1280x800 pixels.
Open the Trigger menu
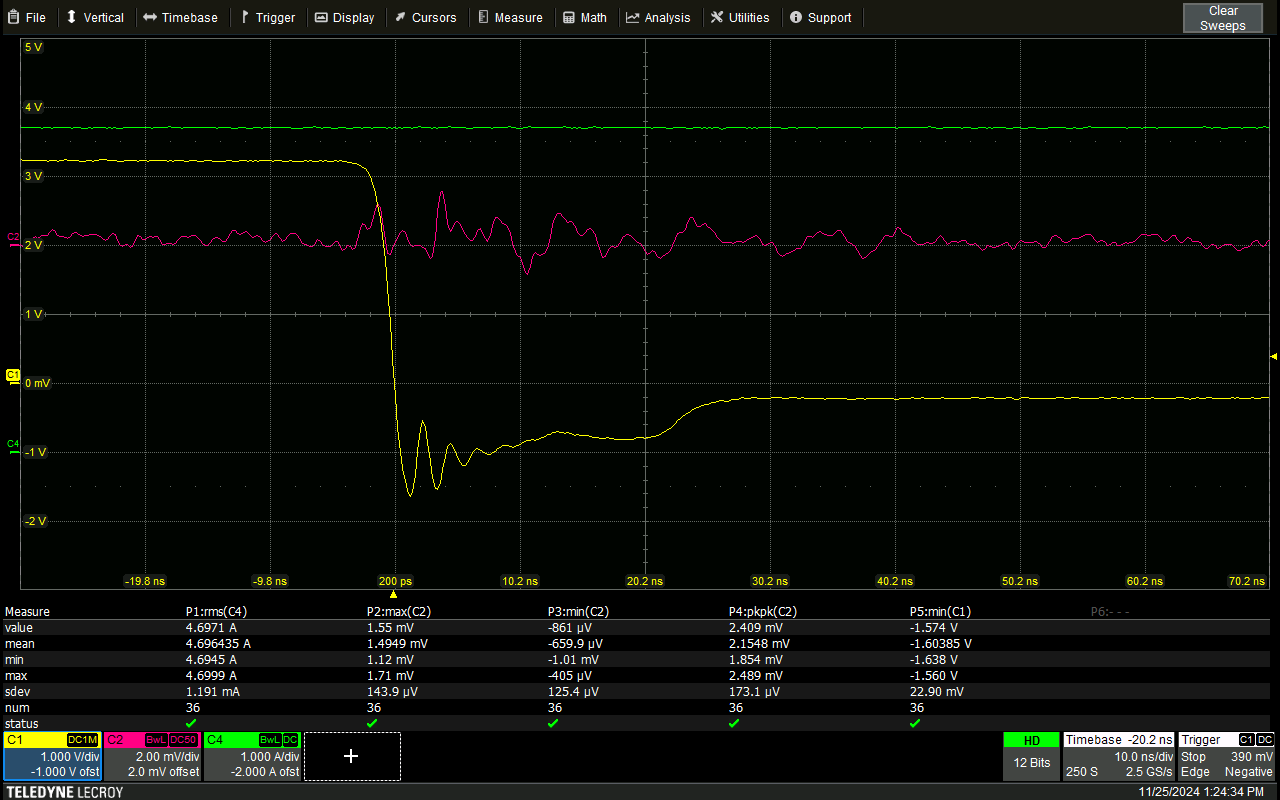267,17
